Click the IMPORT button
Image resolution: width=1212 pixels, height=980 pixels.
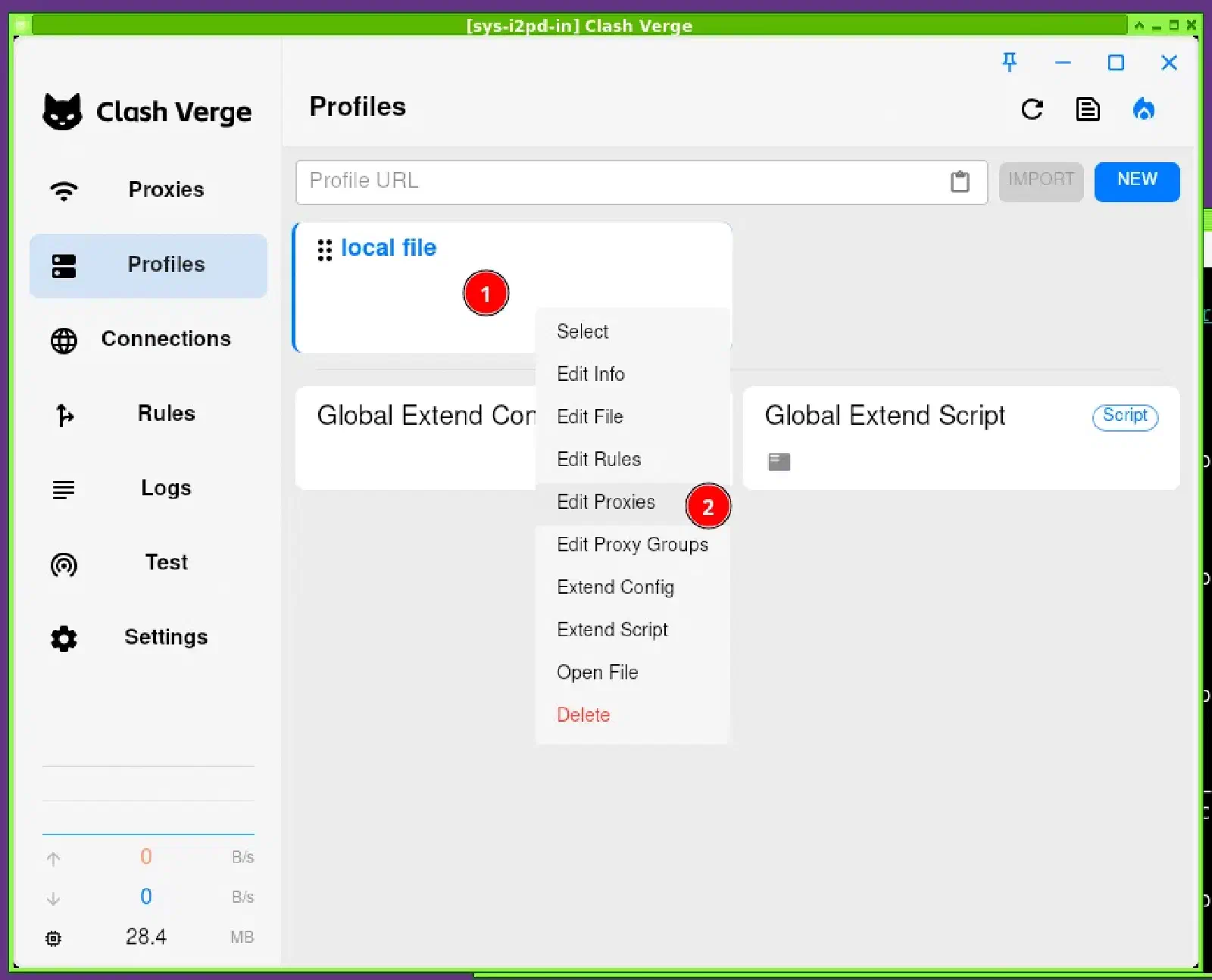click(1041, 181)
